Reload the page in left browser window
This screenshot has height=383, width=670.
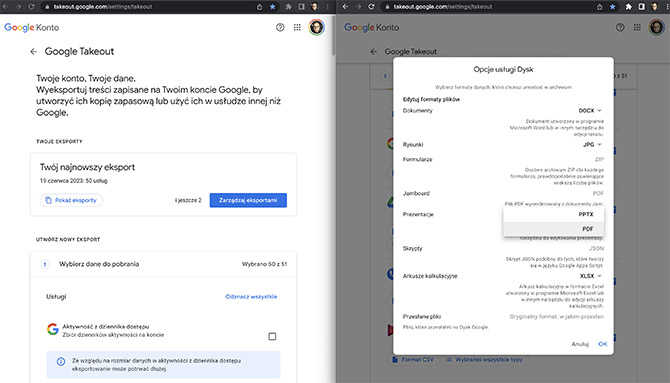31,7
